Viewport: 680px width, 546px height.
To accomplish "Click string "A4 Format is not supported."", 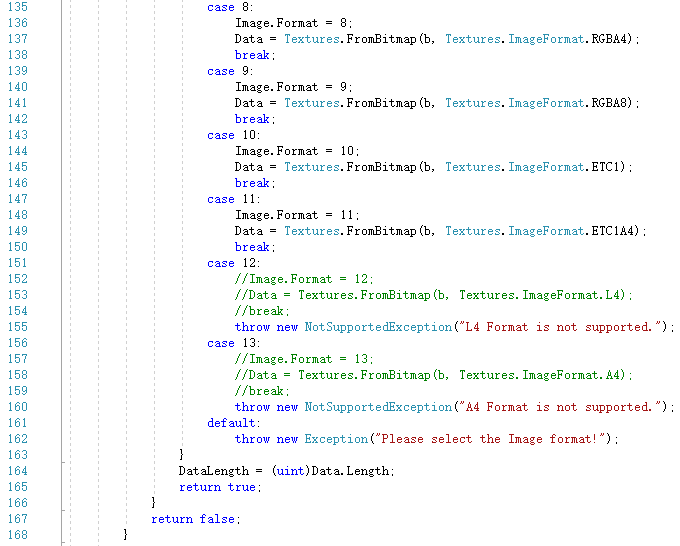I will pyautogui.click(x=562, y=407).
